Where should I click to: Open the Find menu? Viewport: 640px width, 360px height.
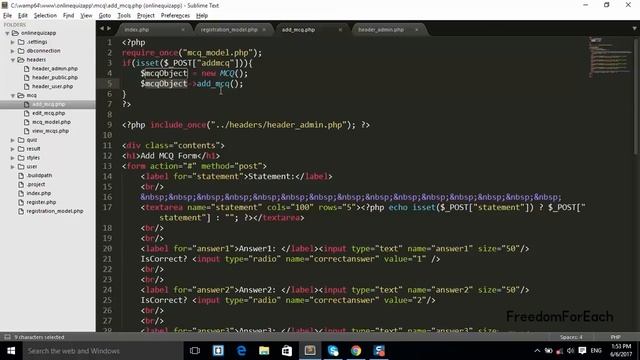click(x=68, y=16)
